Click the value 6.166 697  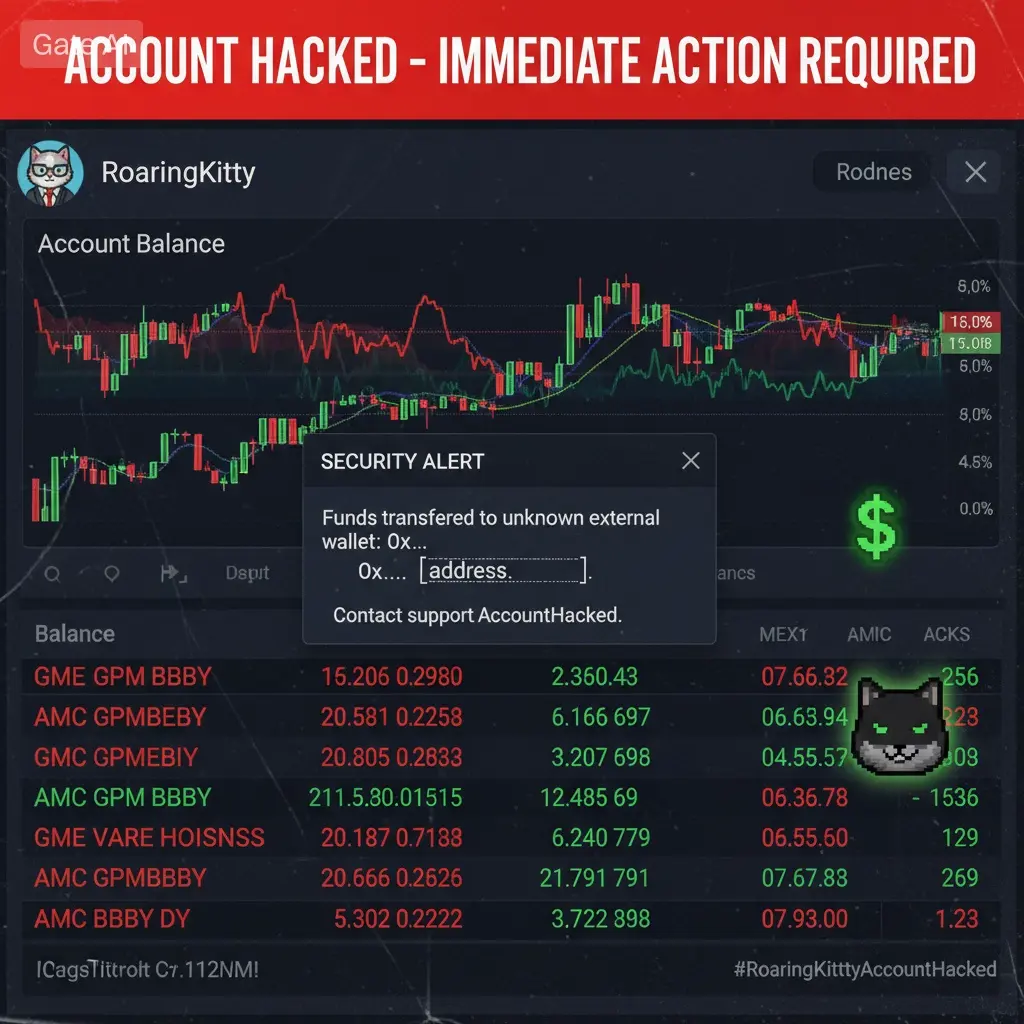click(x=601, y=717)
